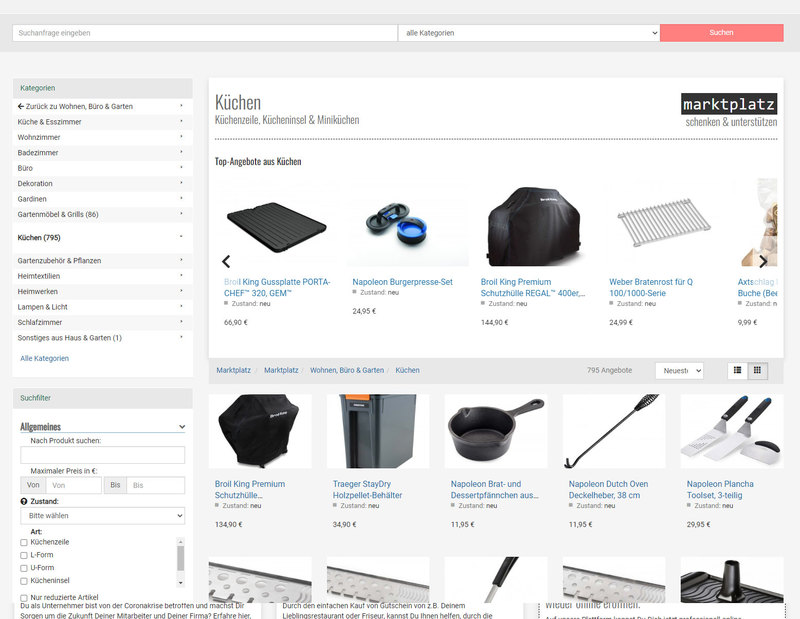Check the Kücheninsel checkbox

(x=23, y=581)
